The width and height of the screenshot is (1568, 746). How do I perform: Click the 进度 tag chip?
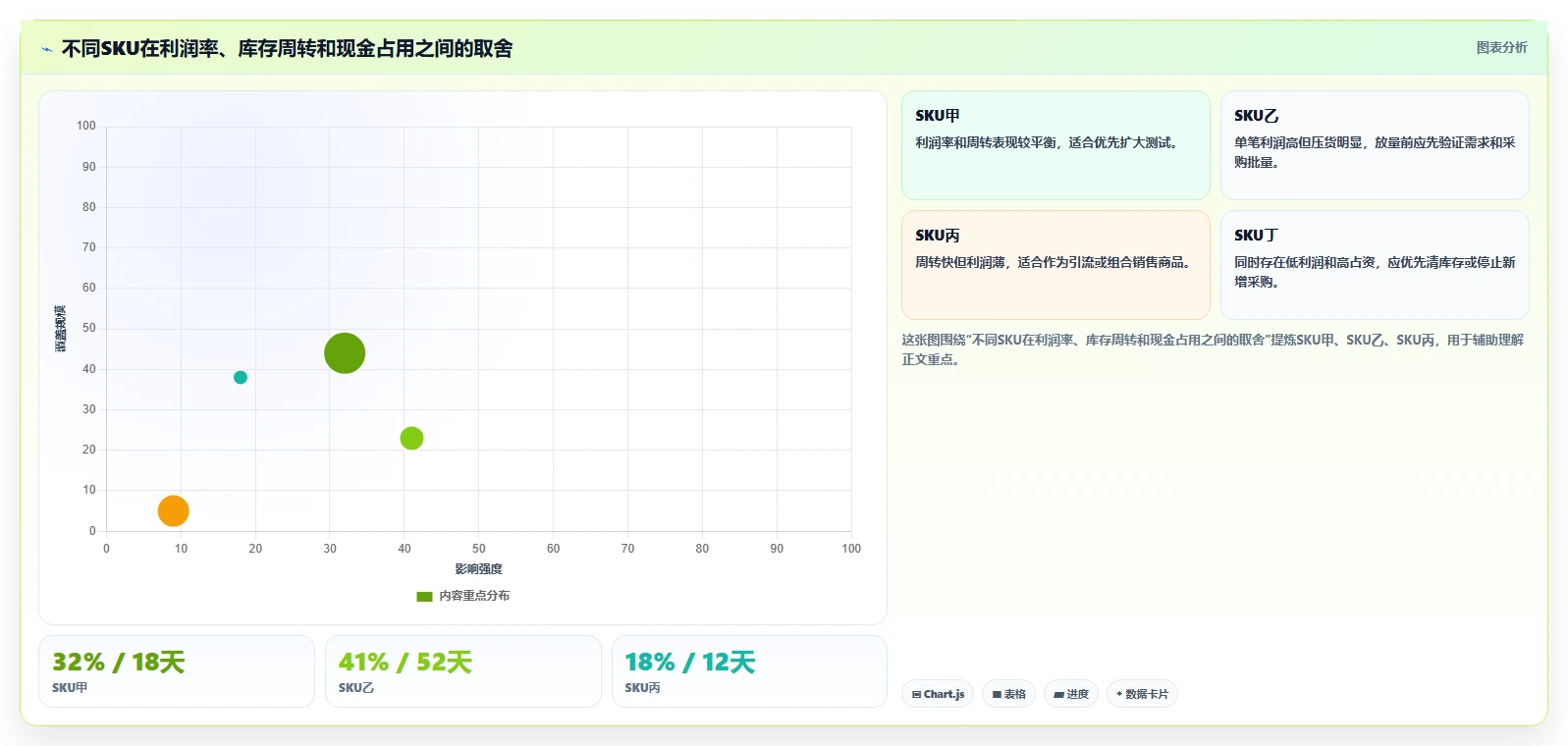click(1071, 694)
